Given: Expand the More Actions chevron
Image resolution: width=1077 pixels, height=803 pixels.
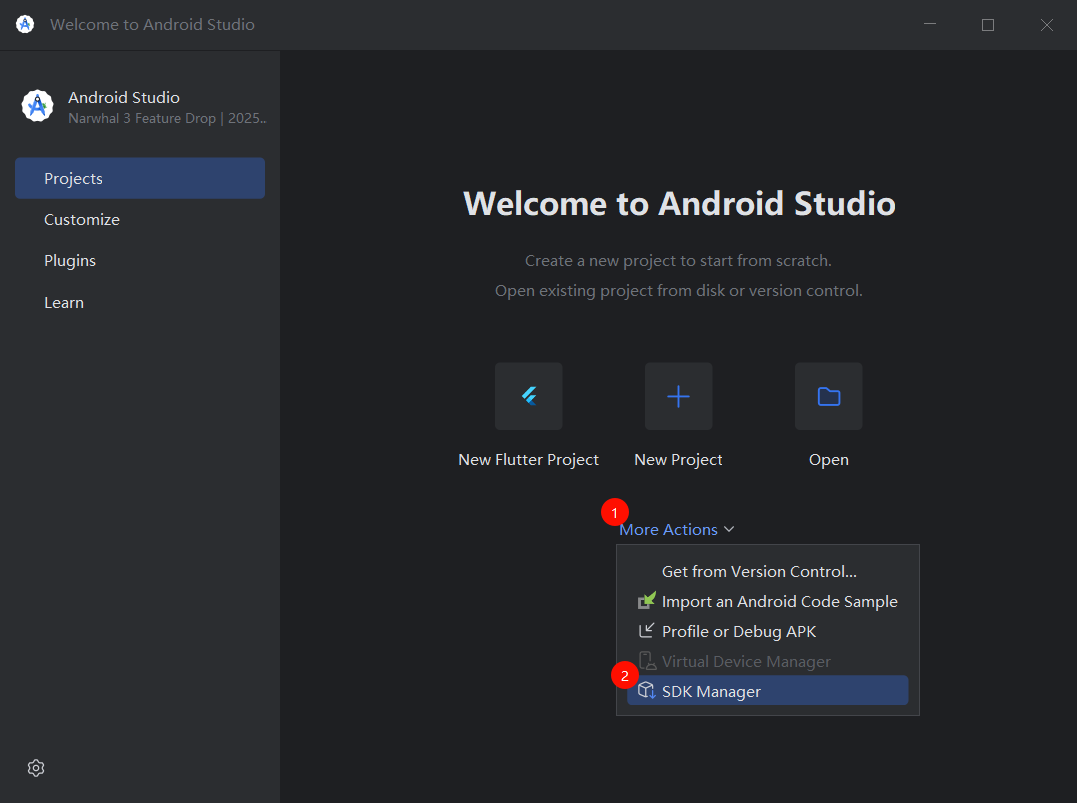Looking at the screenshot, I should point(729,530).
